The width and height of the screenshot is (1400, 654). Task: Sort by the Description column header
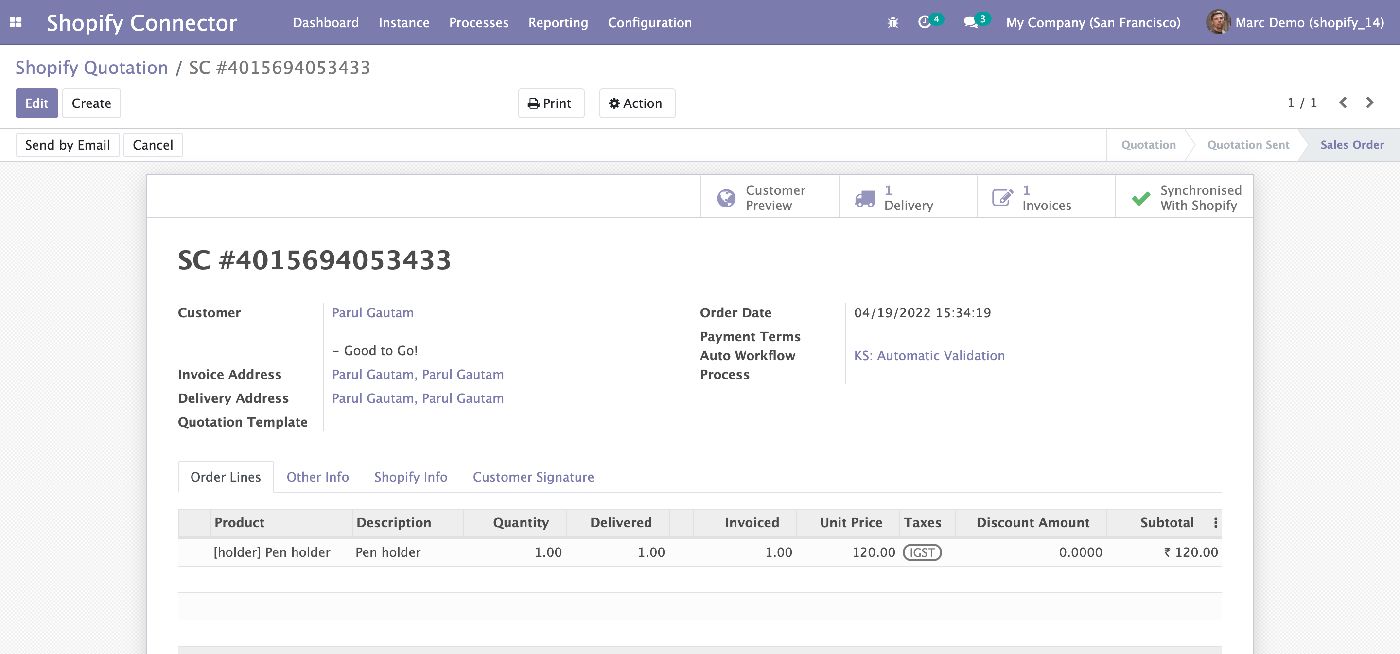tap(408, 523)
